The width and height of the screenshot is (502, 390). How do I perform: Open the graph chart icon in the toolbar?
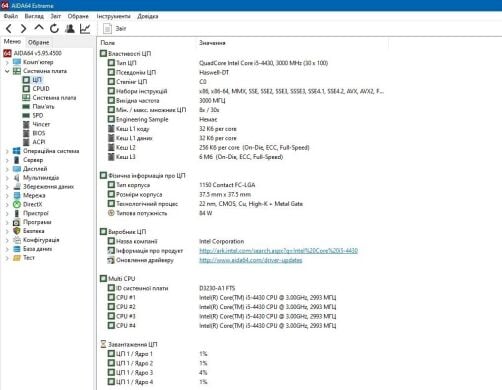click(85, 29)
